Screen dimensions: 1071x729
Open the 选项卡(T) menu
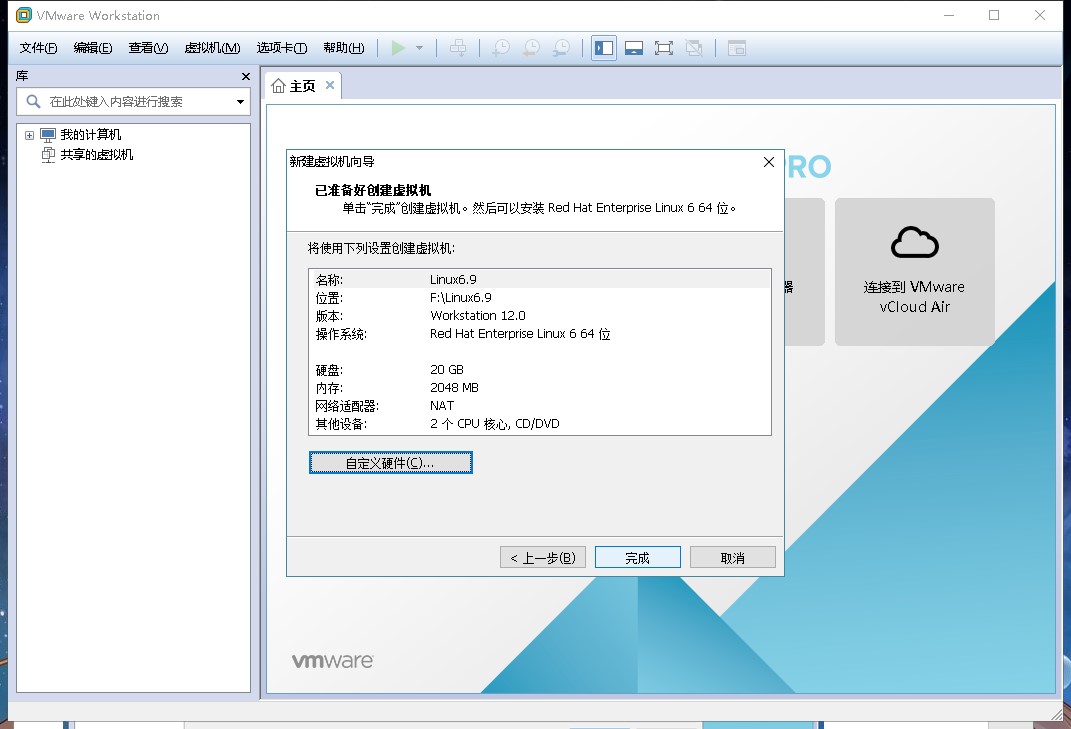(282, 48)
